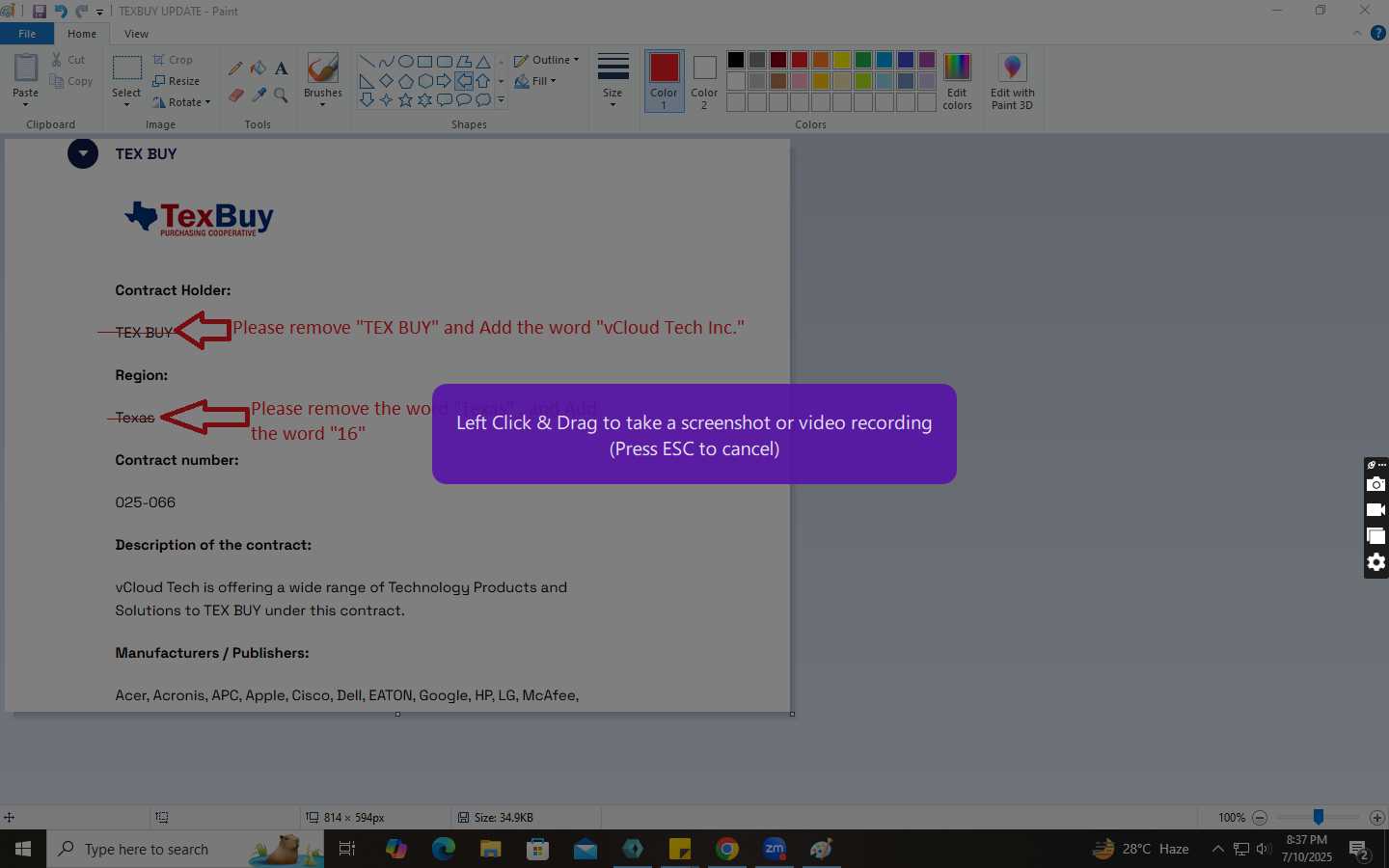Screen dimensions: 1389x868
Task: Choose the Rounded rectangle shape
Action: (445, 62)
